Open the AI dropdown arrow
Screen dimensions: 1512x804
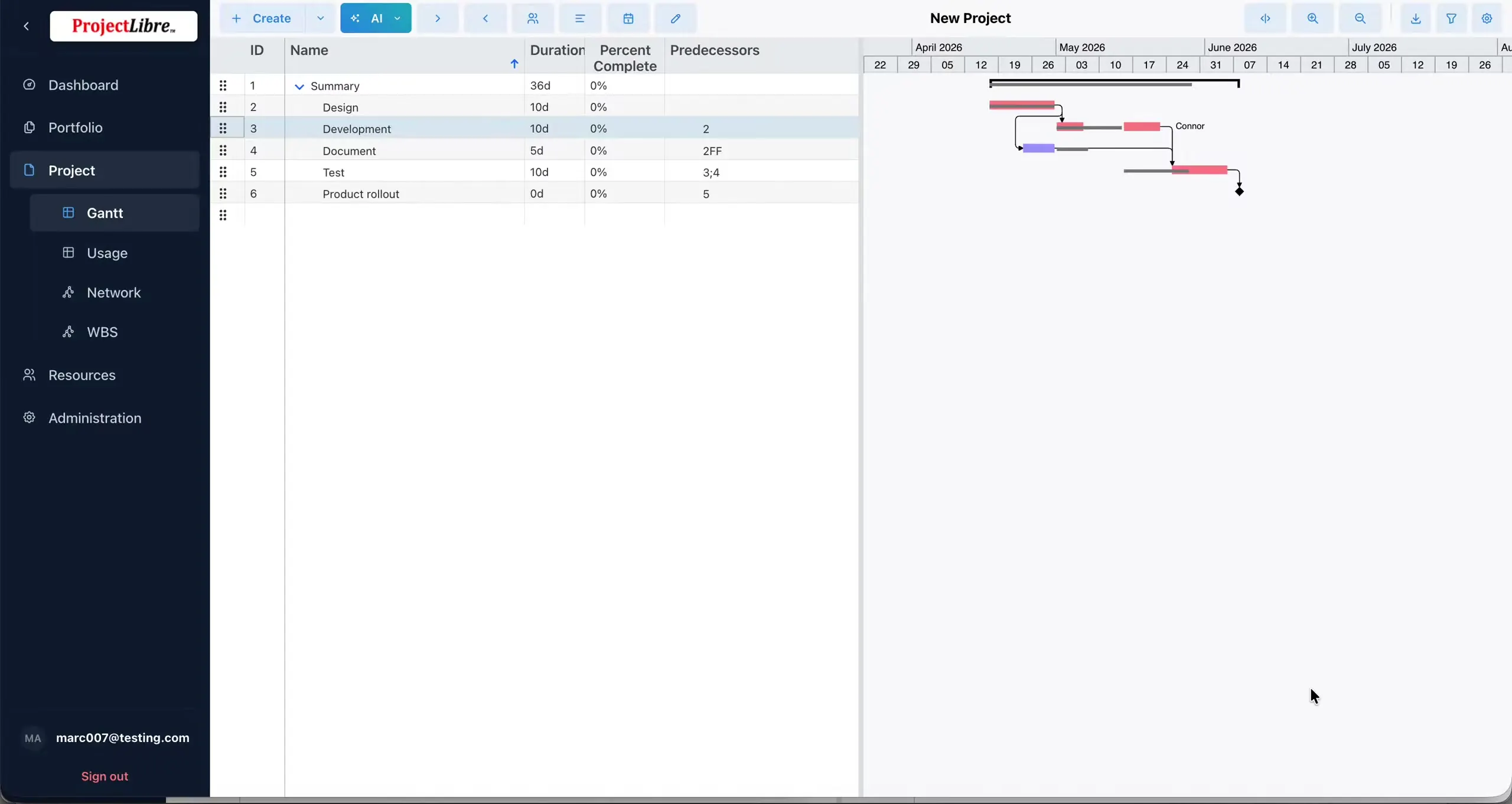point(397,18)
